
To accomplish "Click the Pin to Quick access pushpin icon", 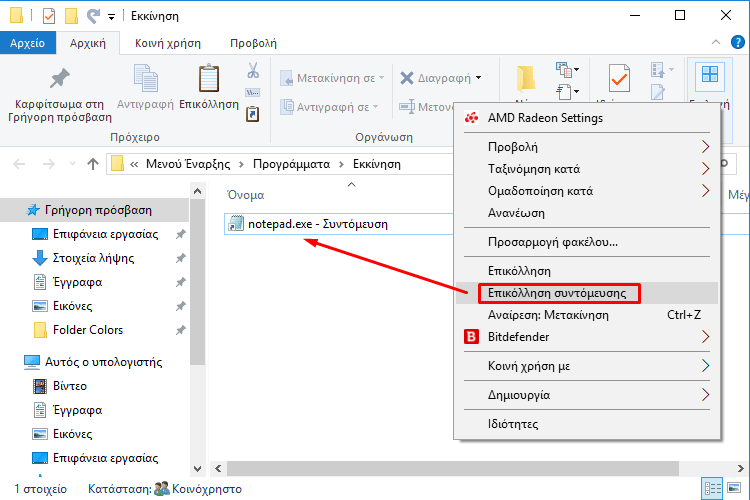I will (60, 78).
